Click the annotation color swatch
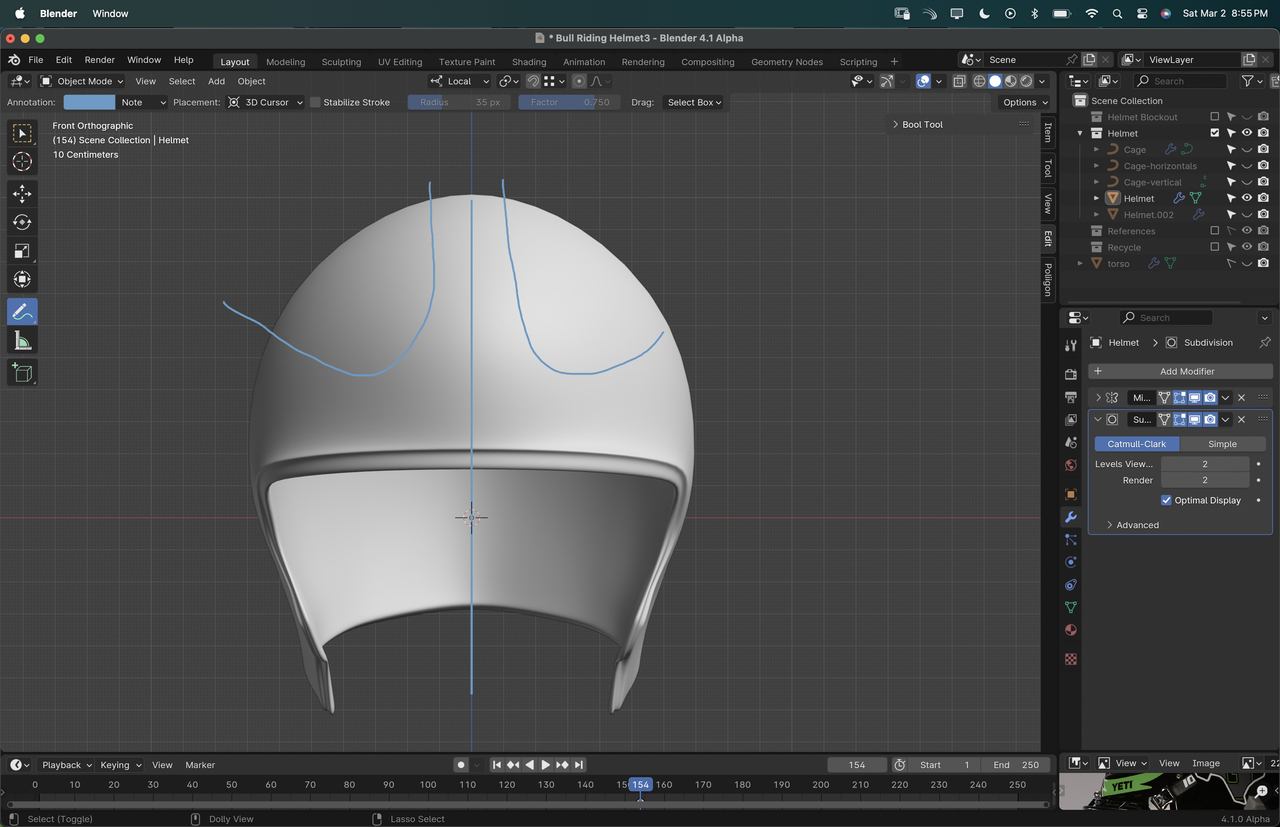1280x827 pixels. (x=89, y=102)
